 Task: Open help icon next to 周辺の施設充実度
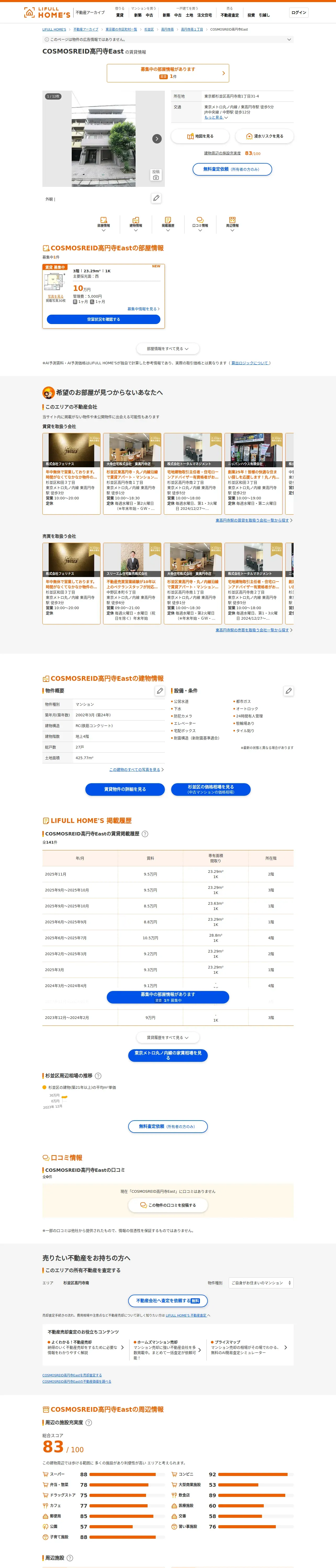pyautogui.click(x=89, y=1422)
